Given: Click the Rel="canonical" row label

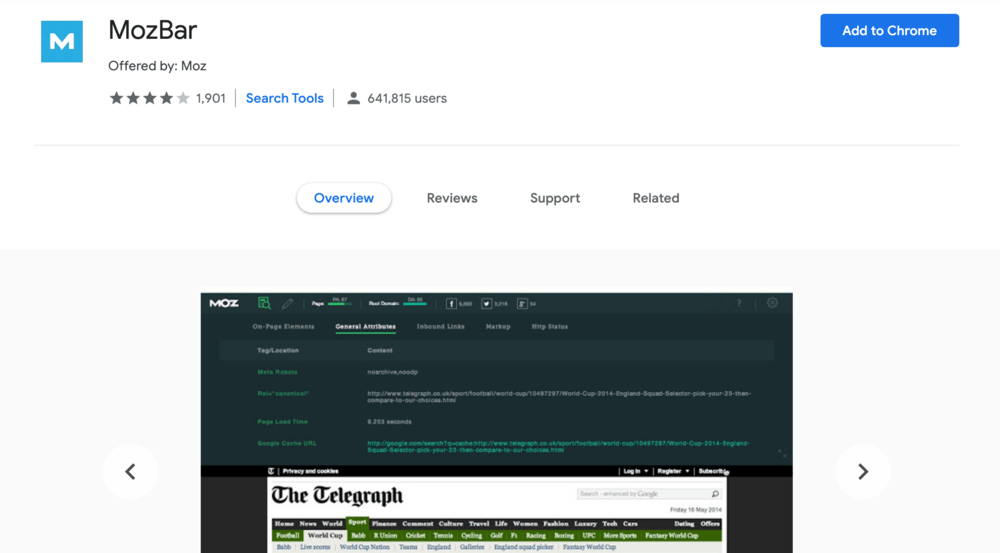Looking at the screenshot, I should (x=283, y=394).
